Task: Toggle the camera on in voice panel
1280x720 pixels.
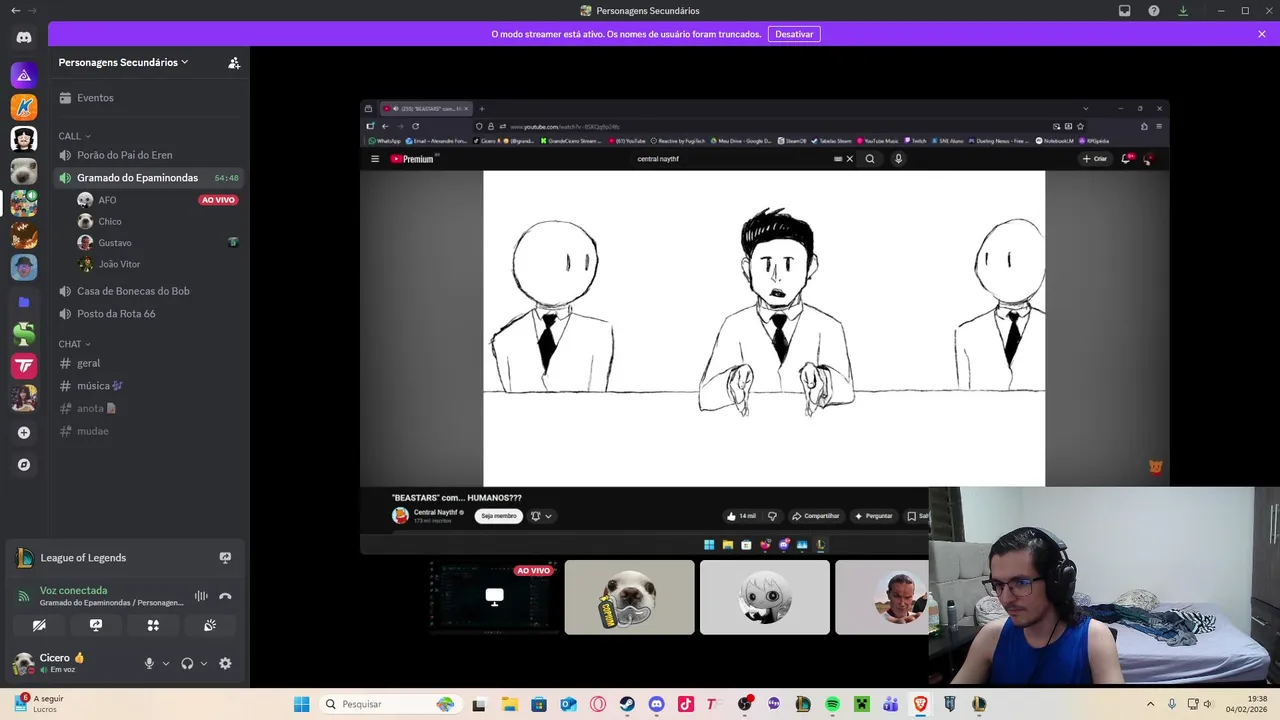Action: click(x=39, y=625)
